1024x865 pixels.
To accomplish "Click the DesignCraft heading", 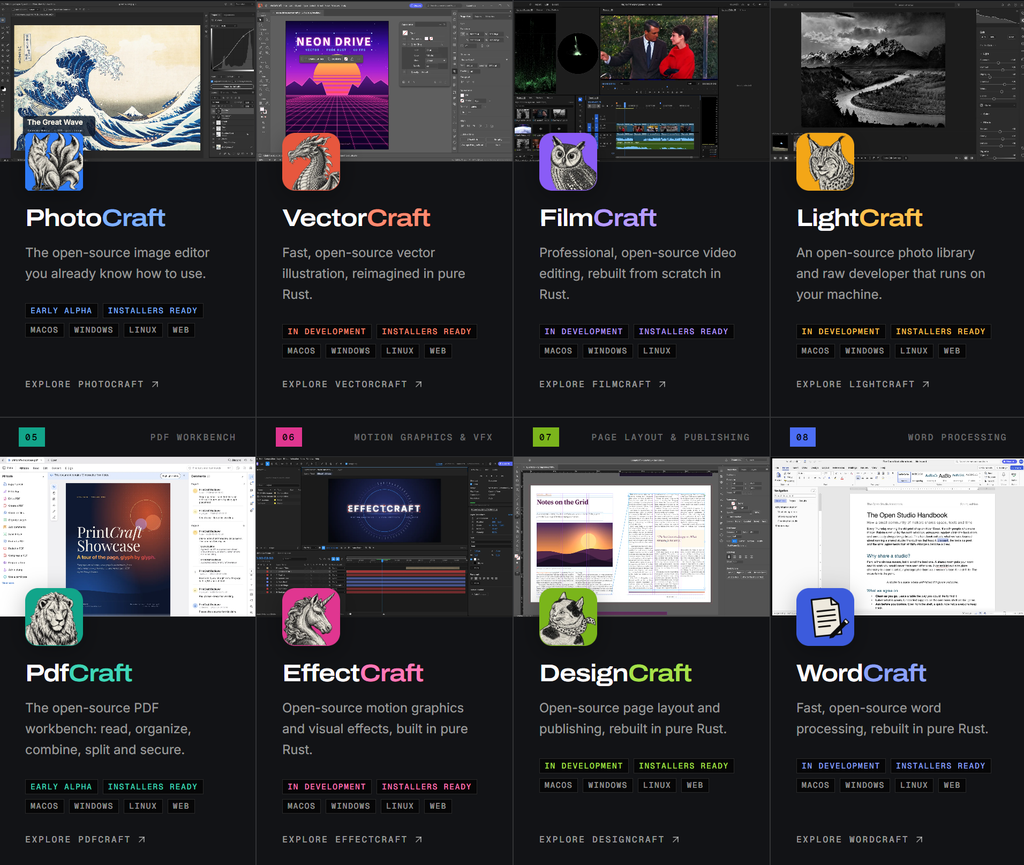I will [615, 674].
